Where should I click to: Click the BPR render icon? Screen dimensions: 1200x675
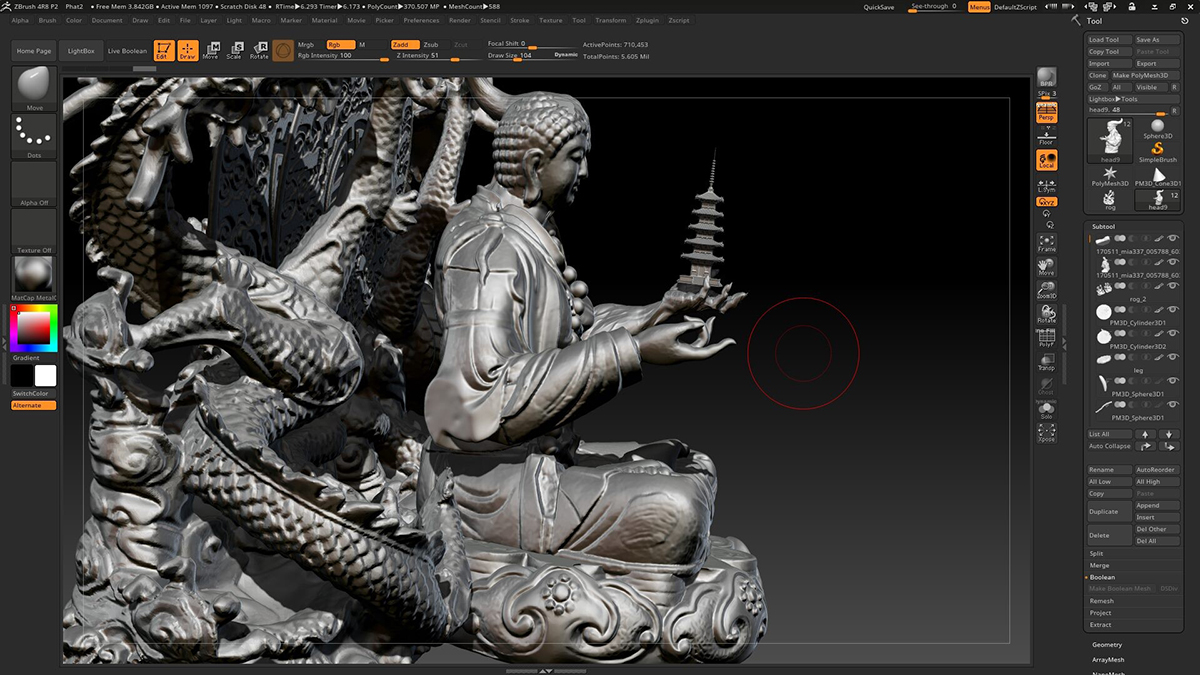1046,78
